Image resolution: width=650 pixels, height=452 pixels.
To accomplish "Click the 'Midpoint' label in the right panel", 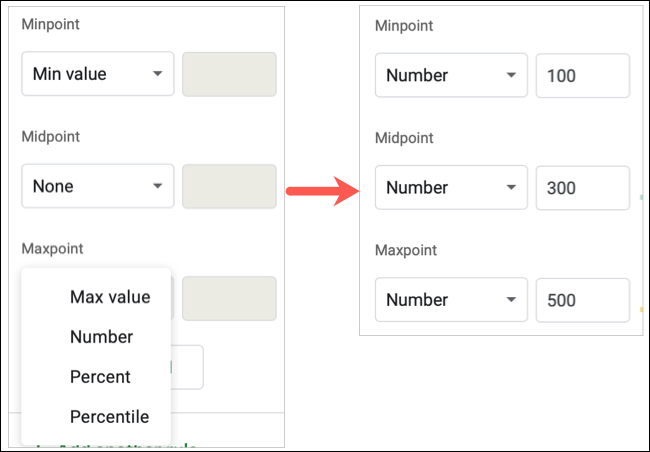I will tap(405, 135).
